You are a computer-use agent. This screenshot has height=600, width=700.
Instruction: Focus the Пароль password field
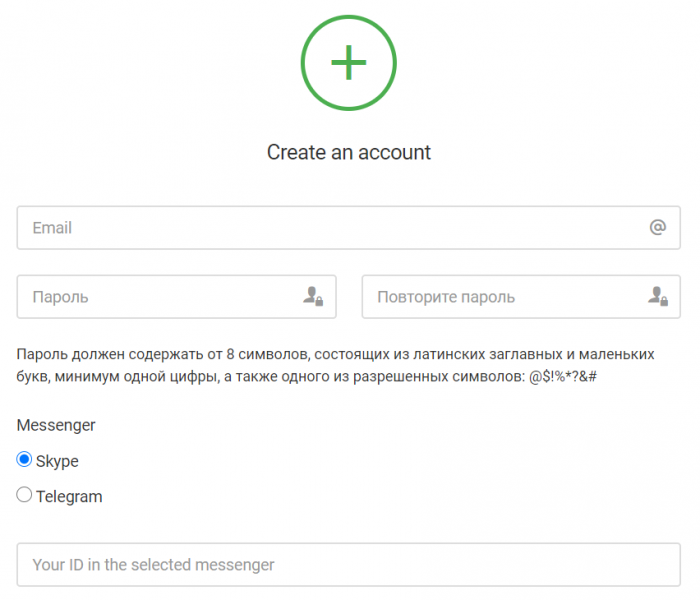pyautogui.click(x=176, y=297)
